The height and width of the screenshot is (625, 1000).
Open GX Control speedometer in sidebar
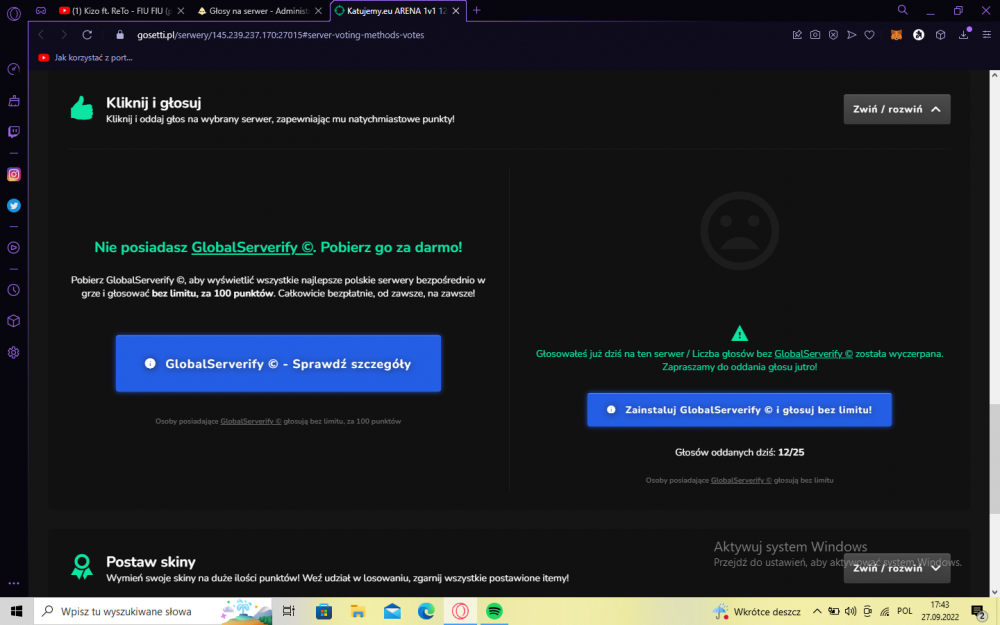click(x=13, y=69)
